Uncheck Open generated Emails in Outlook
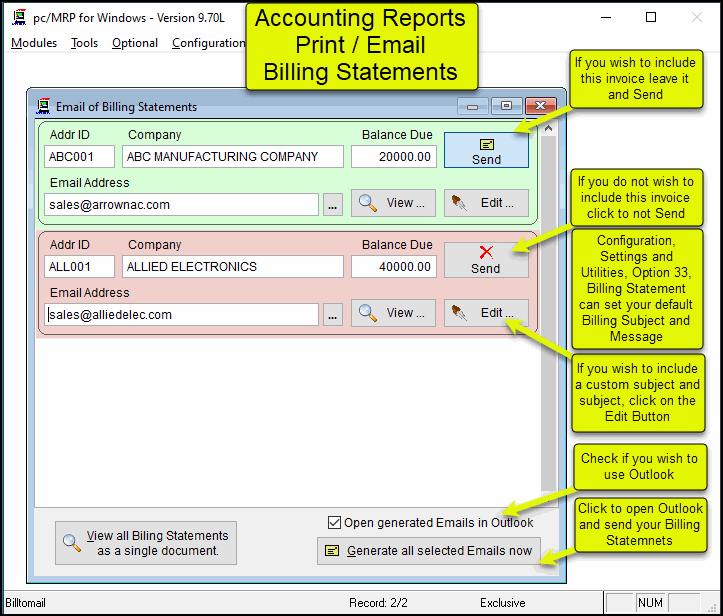723x616 pixels. tap(335, 522)
